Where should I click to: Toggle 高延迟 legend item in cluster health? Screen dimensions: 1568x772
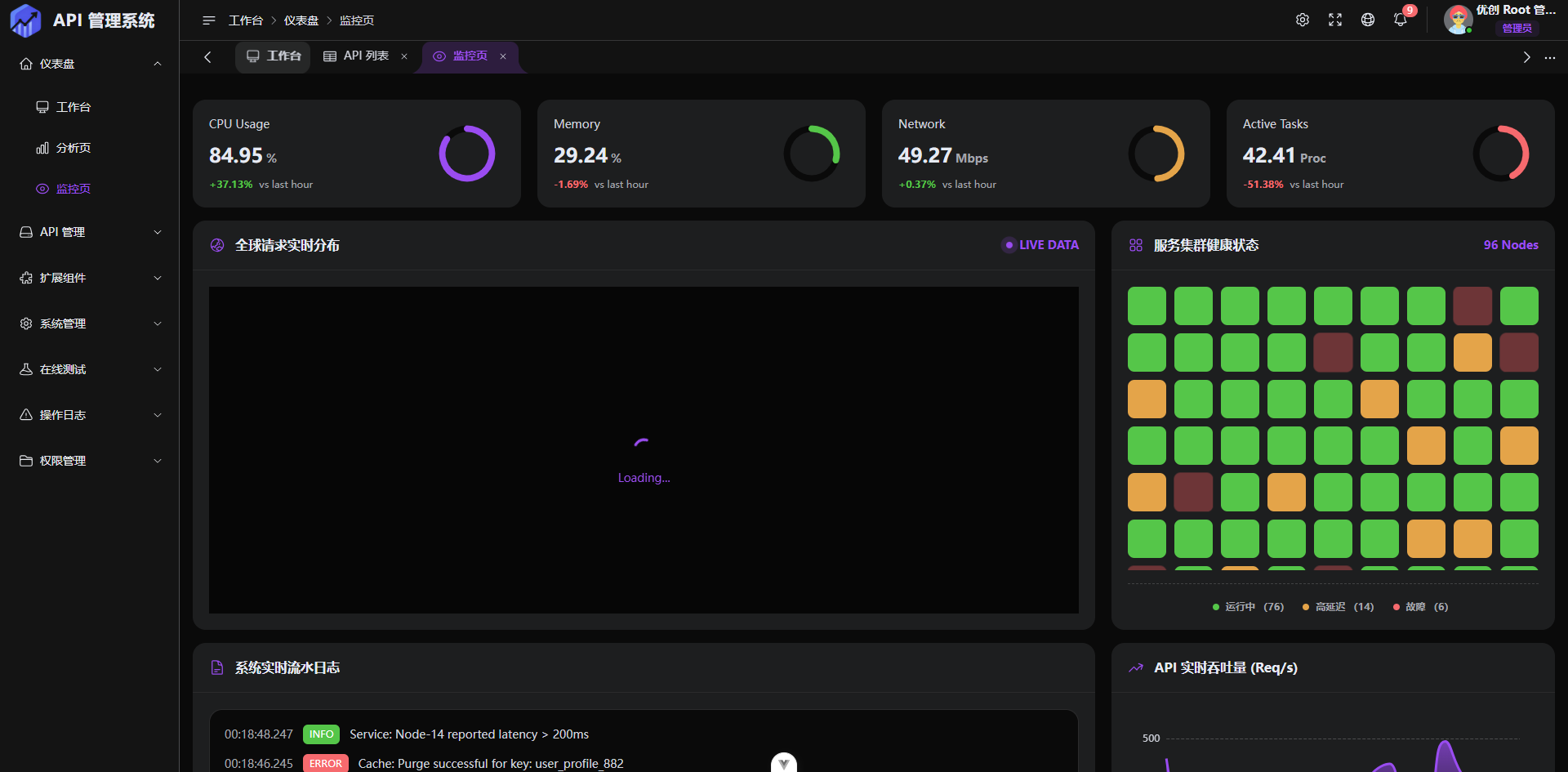pyautogui.click(x=1338, y=607)
